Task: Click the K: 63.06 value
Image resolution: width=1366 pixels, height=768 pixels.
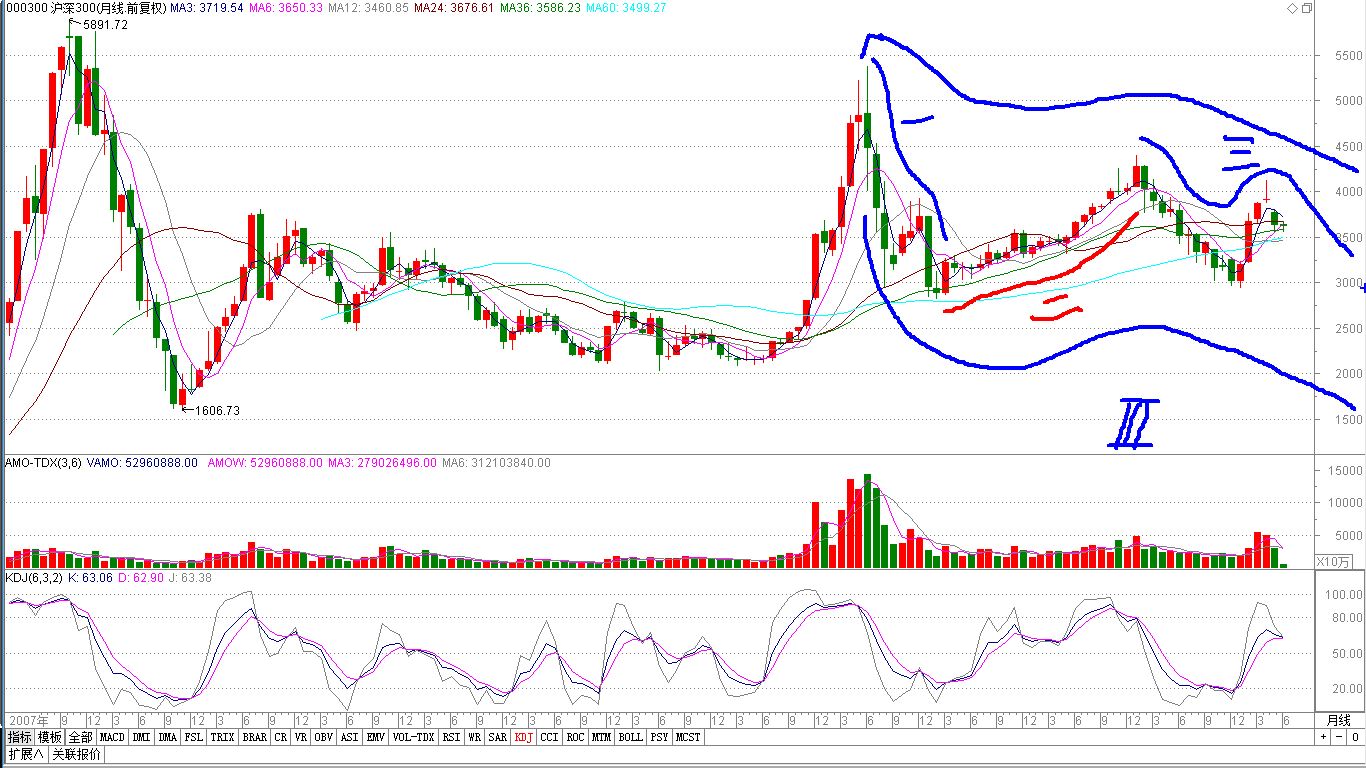Action: coord(92,577)
